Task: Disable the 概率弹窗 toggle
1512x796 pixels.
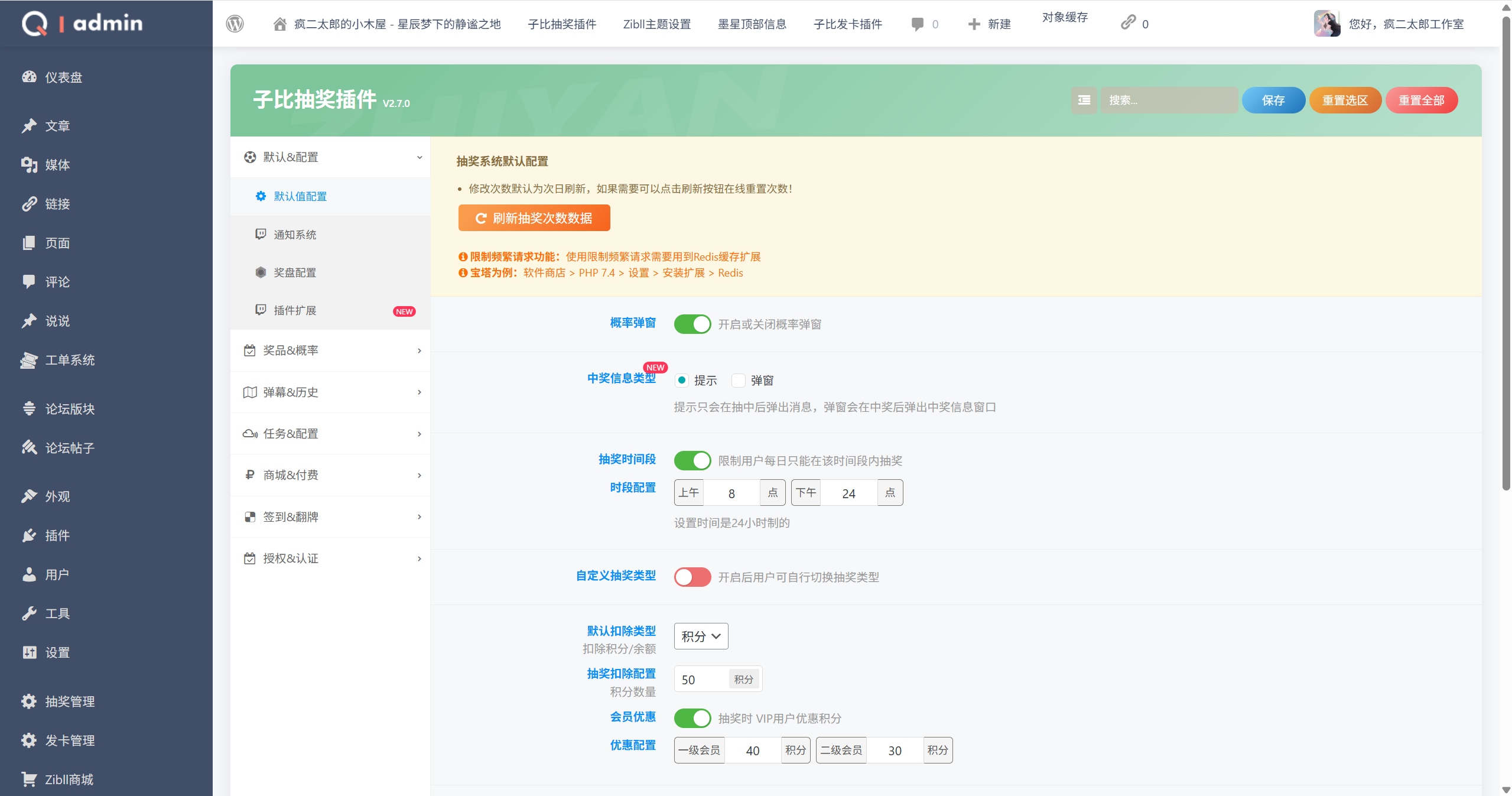Action: pyautogui.click(x=692, y=324)
